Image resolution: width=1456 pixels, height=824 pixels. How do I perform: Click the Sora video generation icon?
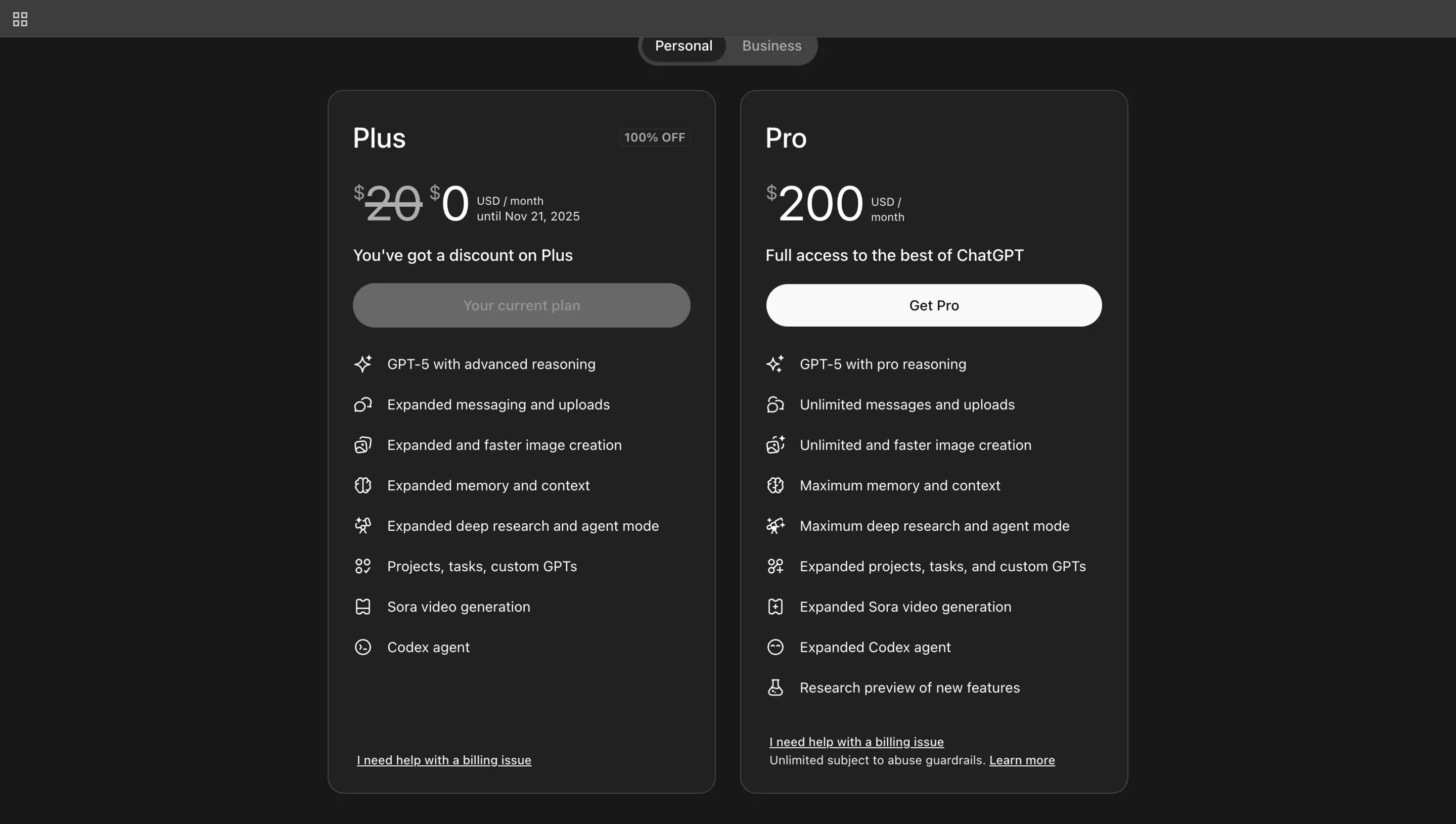(362, 607)
